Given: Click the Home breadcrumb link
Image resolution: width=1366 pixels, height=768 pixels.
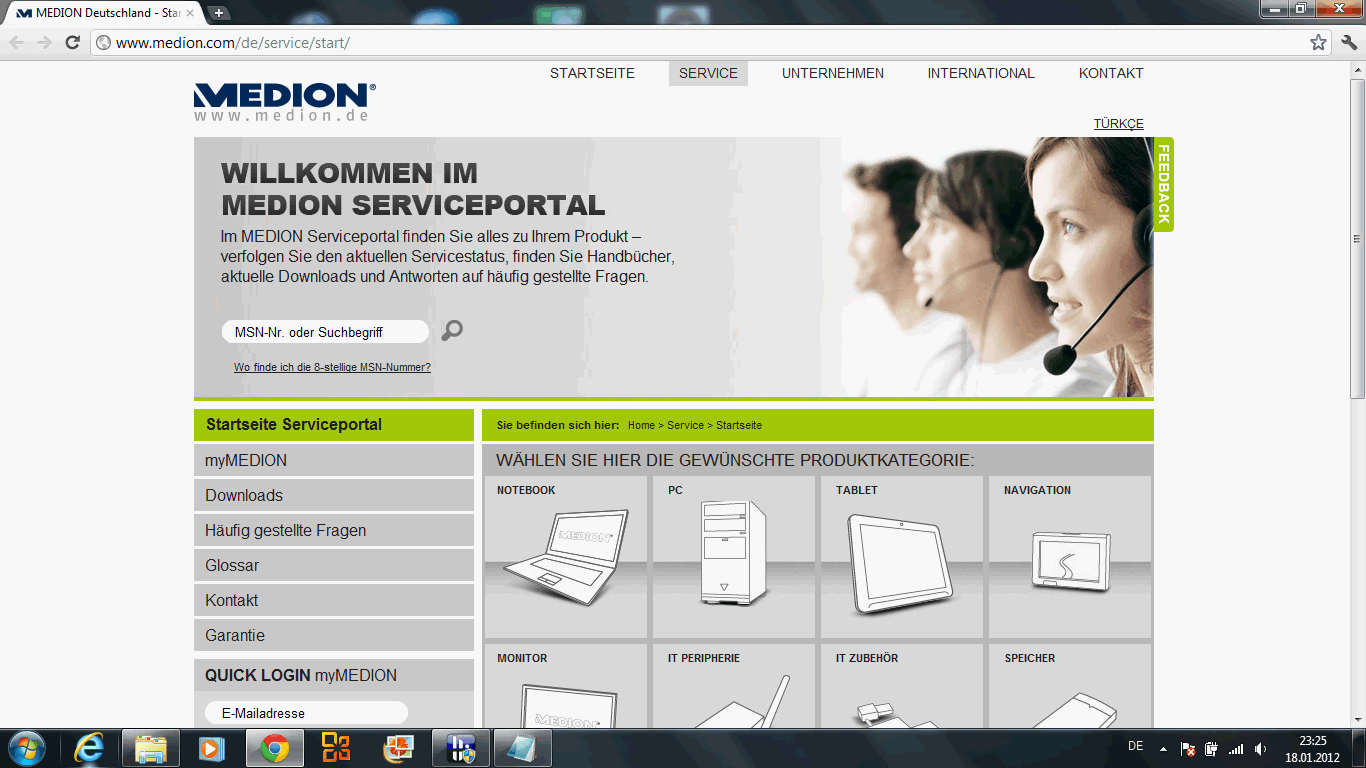Looking at the screenshot, I should [x=641, y=425].
